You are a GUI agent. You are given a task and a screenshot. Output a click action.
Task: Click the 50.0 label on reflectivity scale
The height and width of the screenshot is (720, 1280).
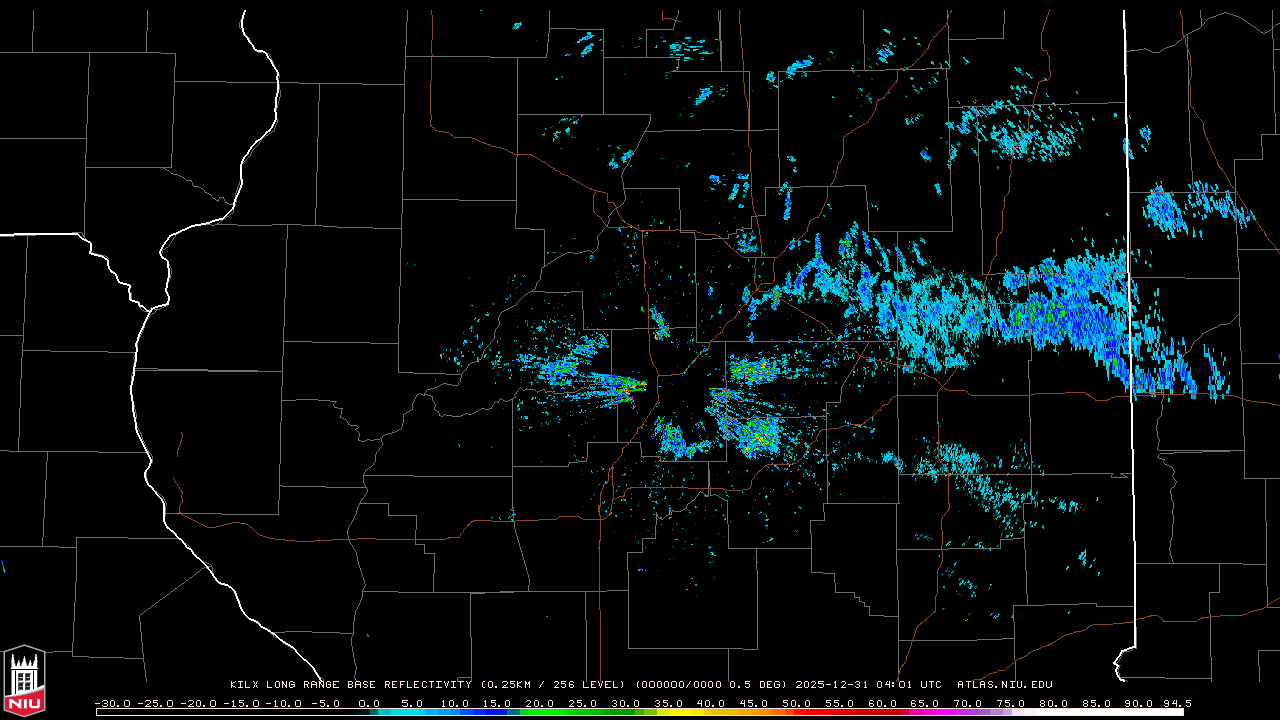click(797, 704)
